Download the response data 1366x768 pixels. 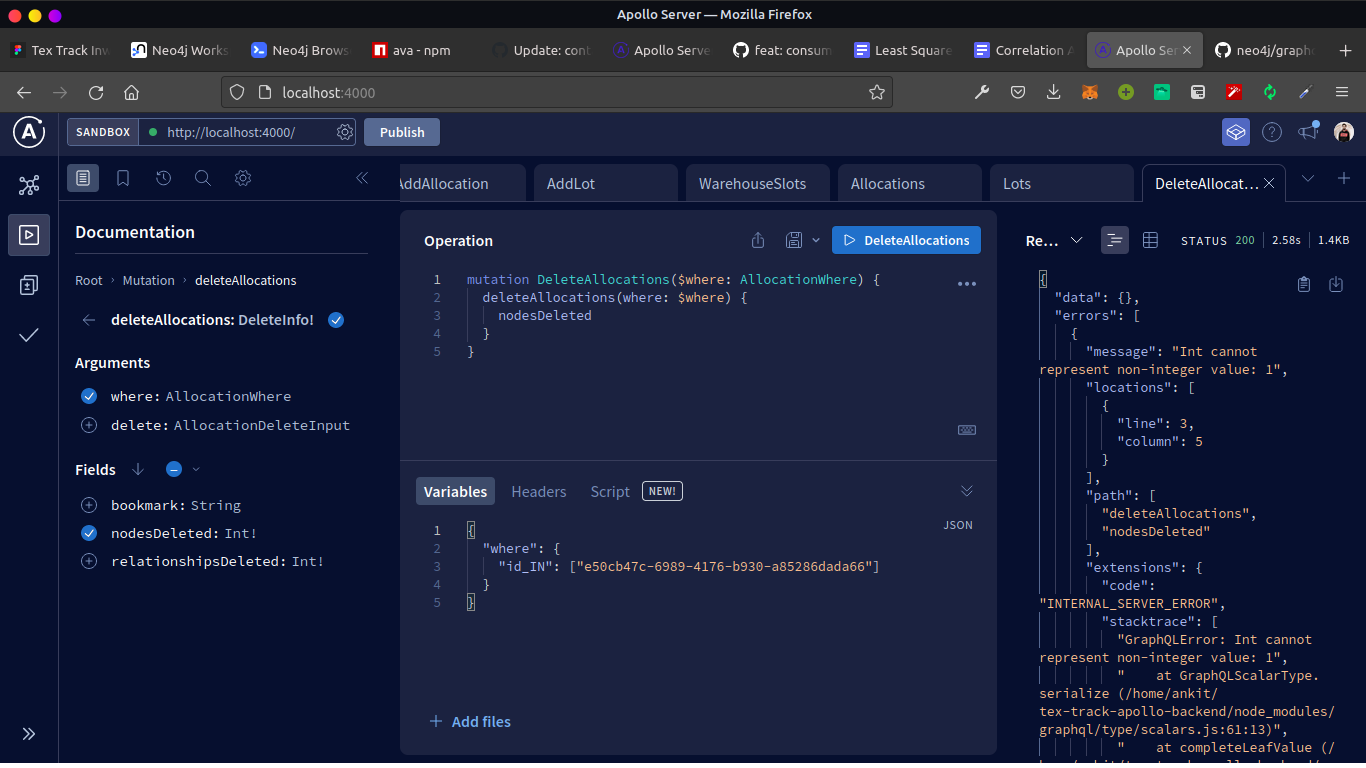(1336, 284)
